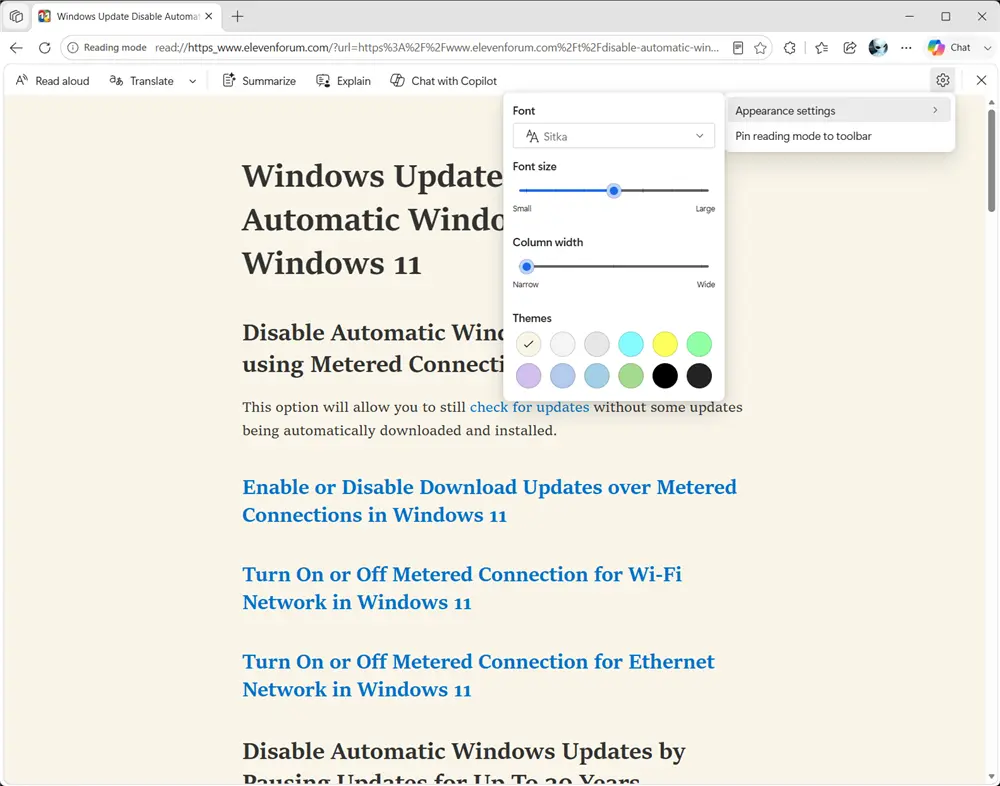Select the cyan theme swatch
The height and width of the screenshot is (786, 1000).
[x=631, y=345]
